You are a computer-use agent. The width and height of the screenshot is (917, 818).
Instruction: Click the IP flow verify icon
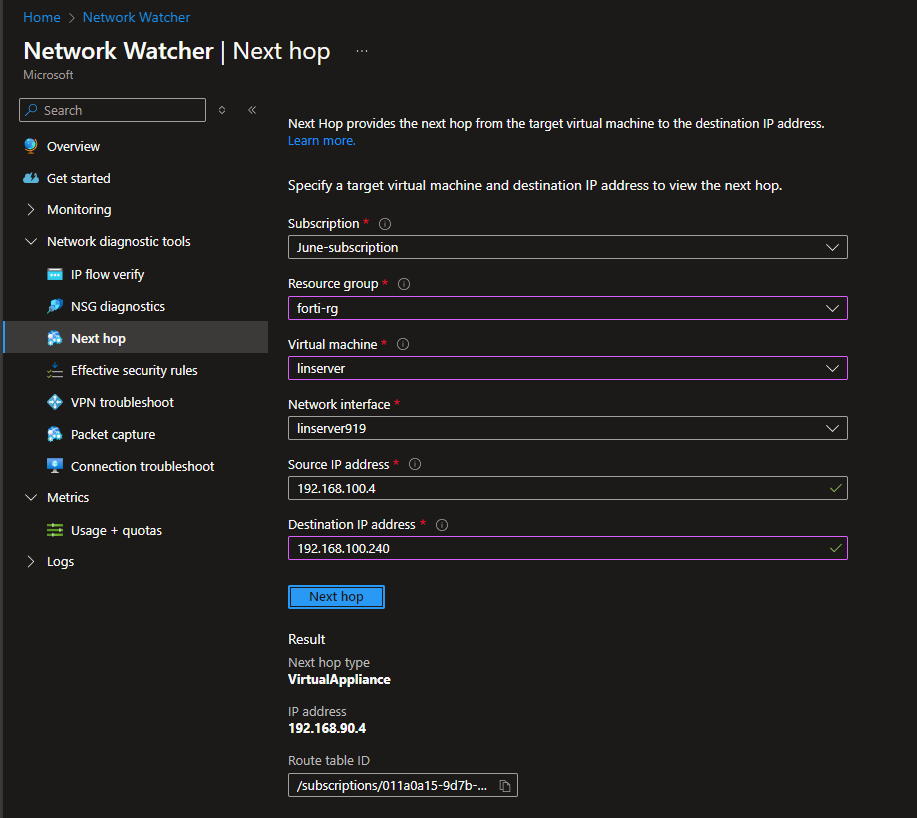click(55, 274)
